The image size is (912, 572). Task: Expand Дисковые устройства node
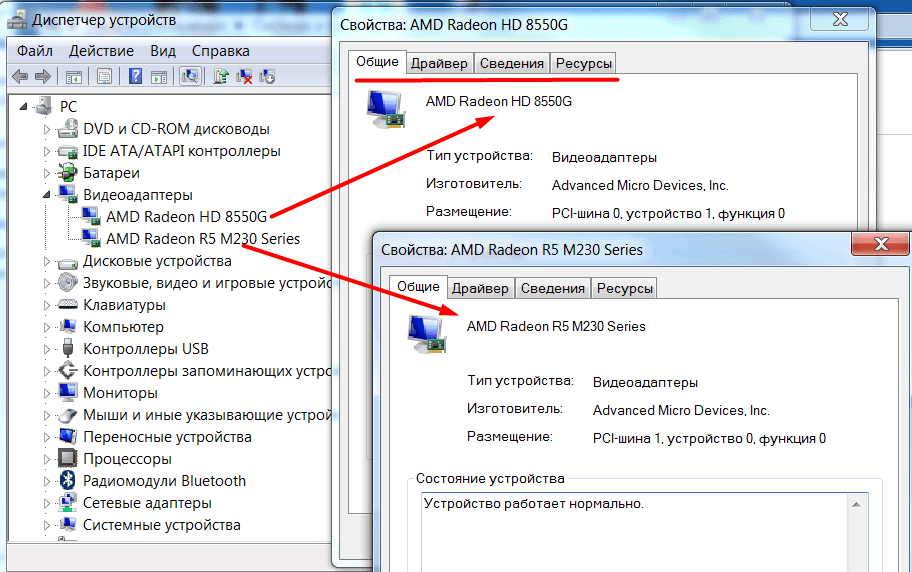[x=47, y=261]
